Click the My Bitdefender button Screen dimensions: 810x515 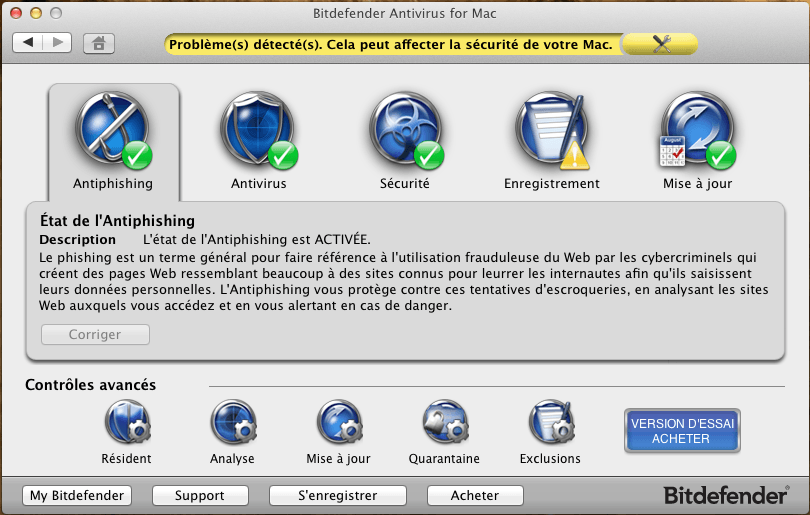pyautogui.click(x=76, y=496)
